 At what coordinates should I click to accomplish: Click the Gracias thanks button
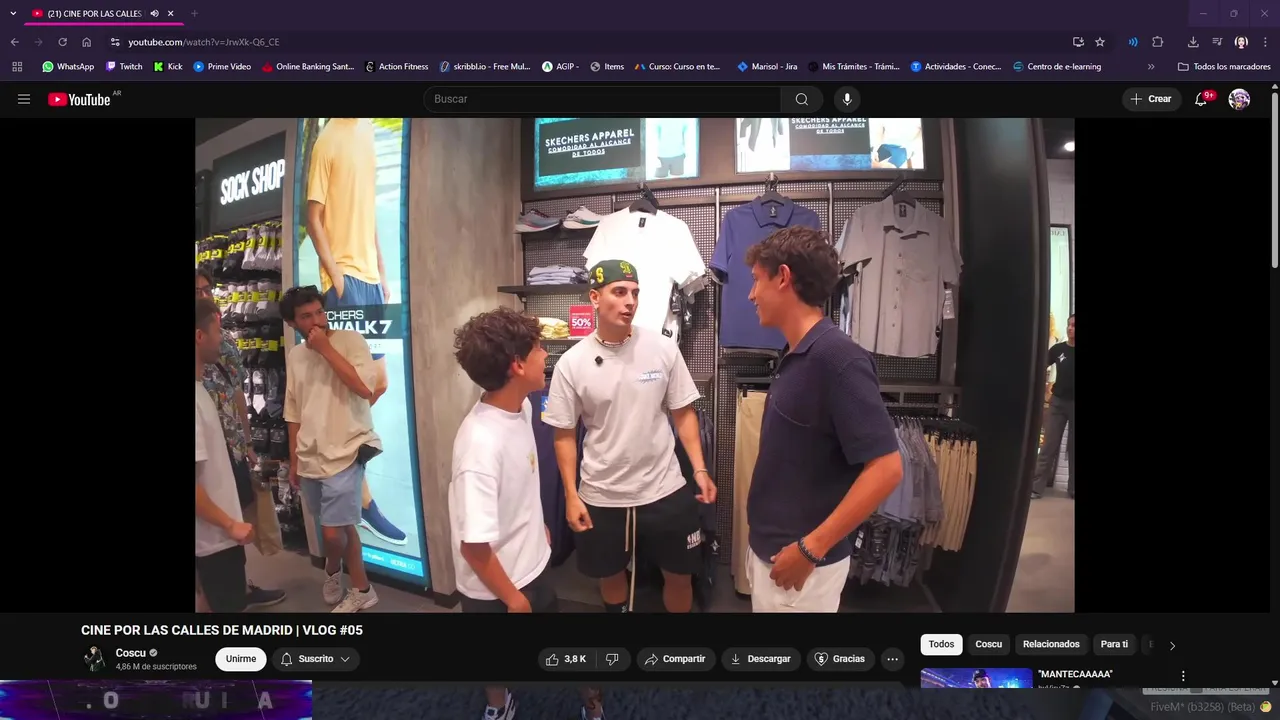click(x=840, y=659)
